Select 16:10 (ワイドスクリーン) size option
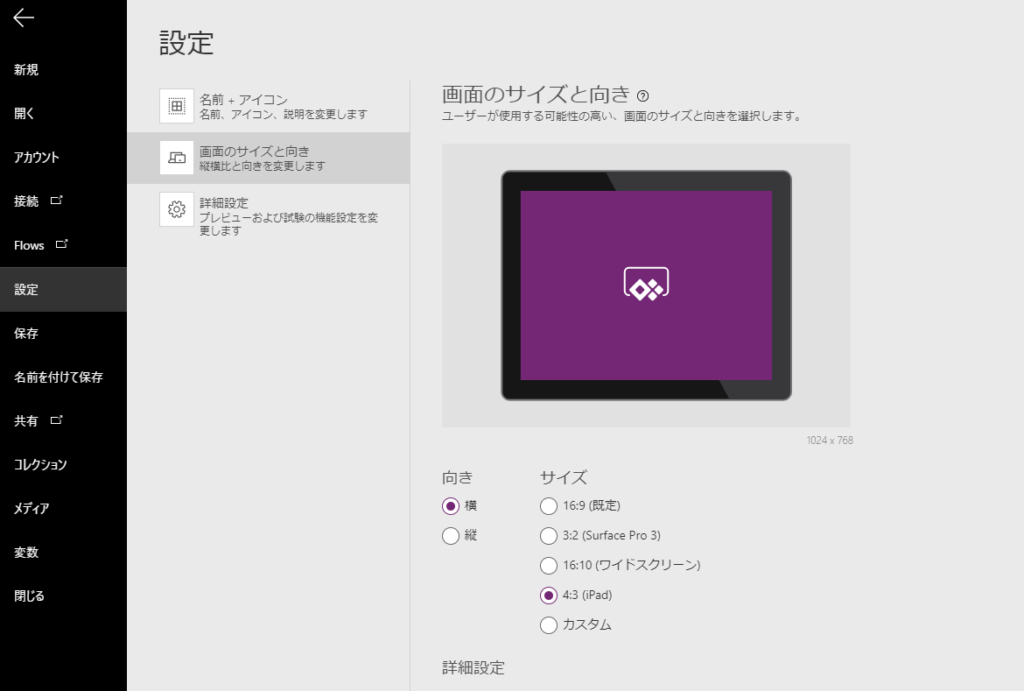This screenshot has height=691, width=1024. point(548,565)
